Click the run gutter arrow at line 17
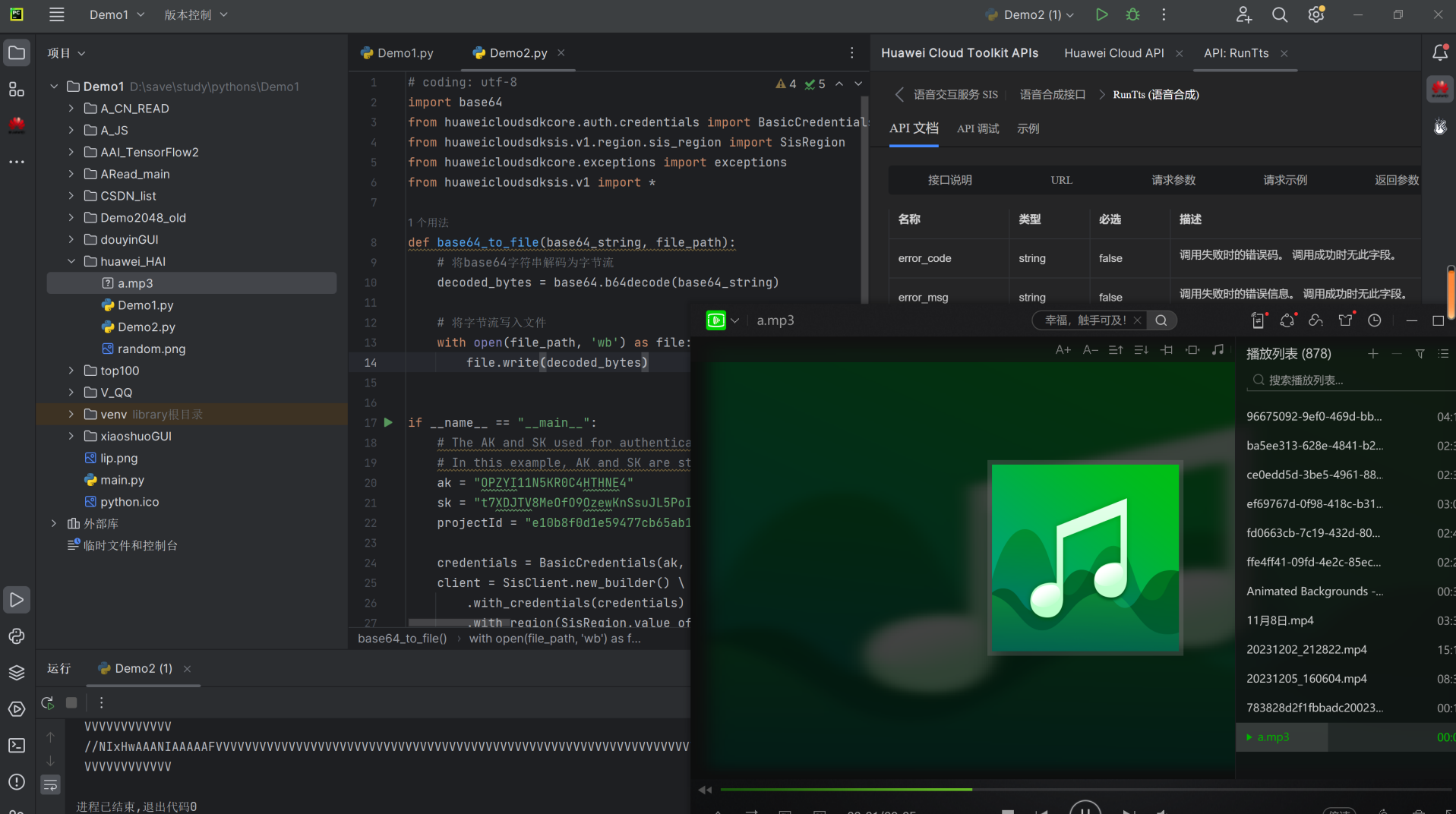 click(x=388, y=422)
